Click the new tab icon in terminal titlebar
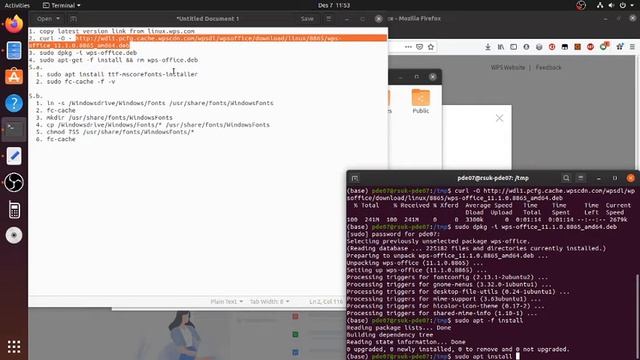This screenshot has height=360, width=640. pyautogui.click(x=355, y=178)
